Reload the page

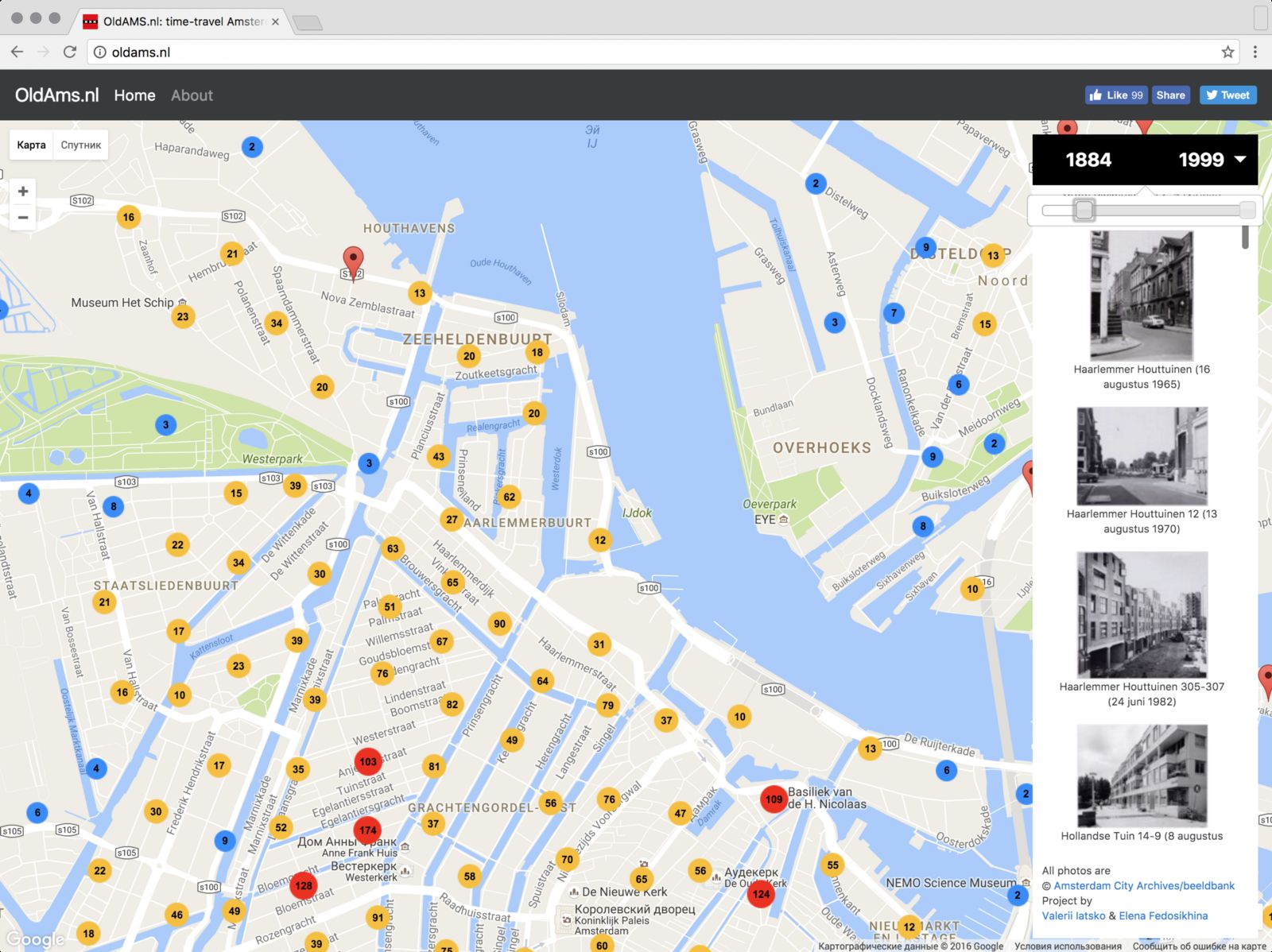click(x=70, y=52)
